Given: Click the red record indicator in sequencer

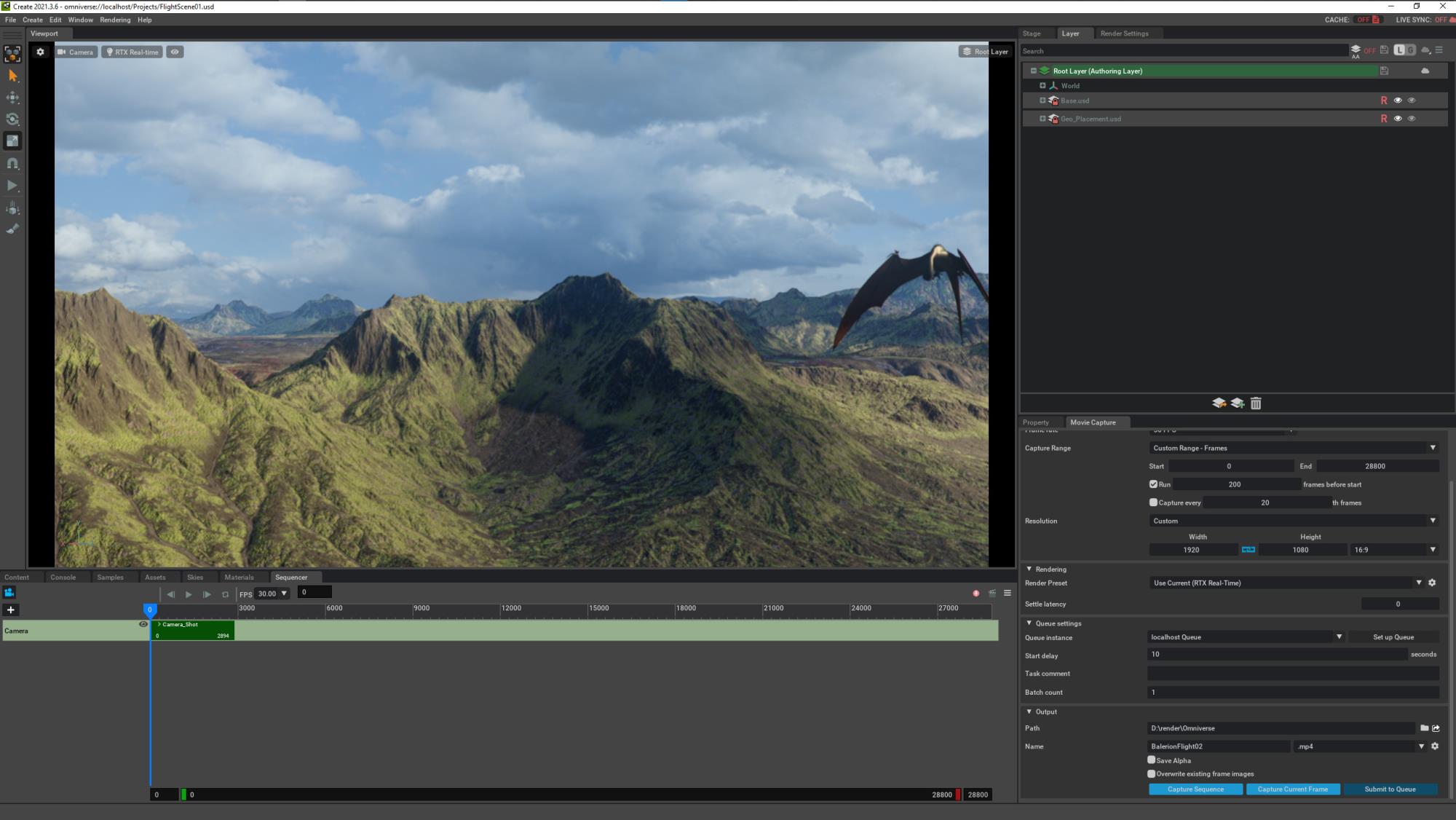Looking at the screenshot, I should [x=976, y=594].
